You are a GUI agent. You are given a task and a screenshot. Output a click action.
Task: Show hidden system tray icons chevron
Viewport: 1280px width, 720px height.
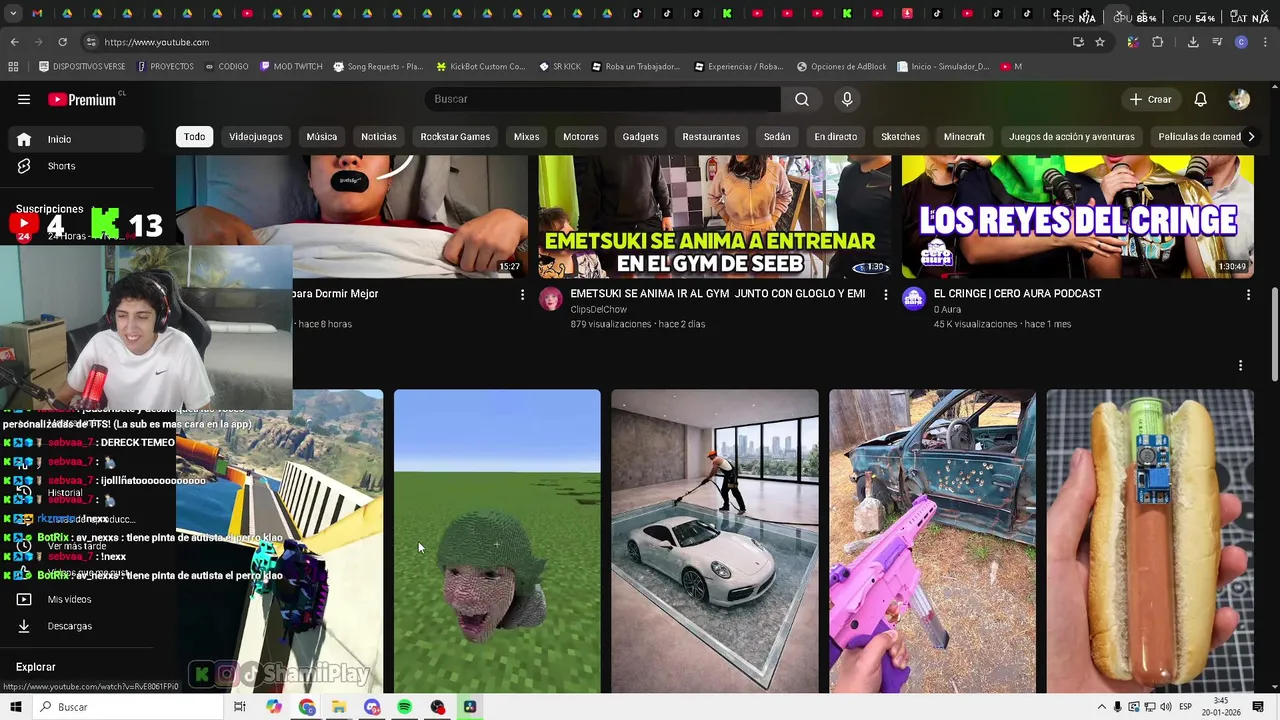(x=1102, y=707)
